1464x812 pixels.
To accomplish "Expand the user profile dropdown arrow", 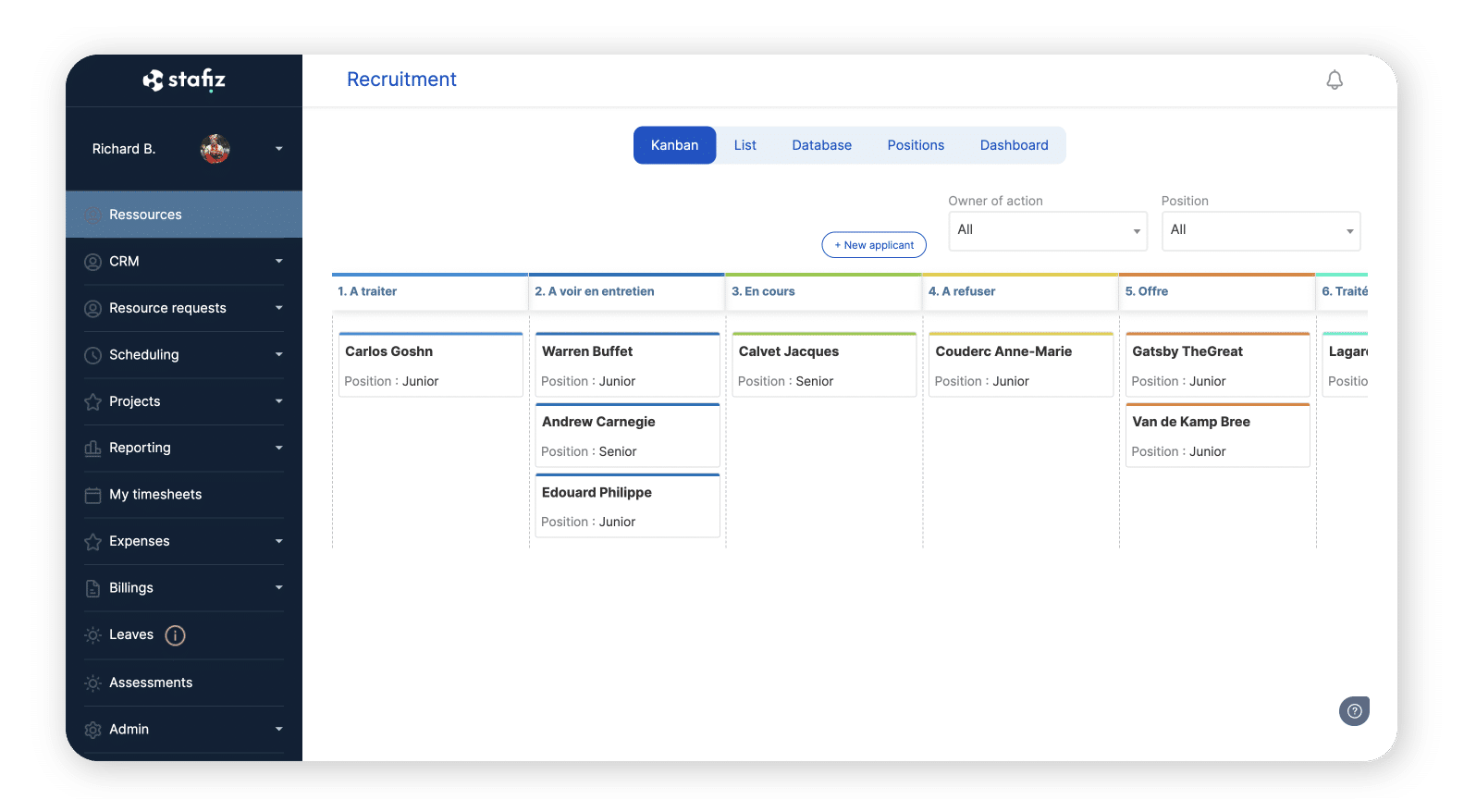I will point(278,149).
